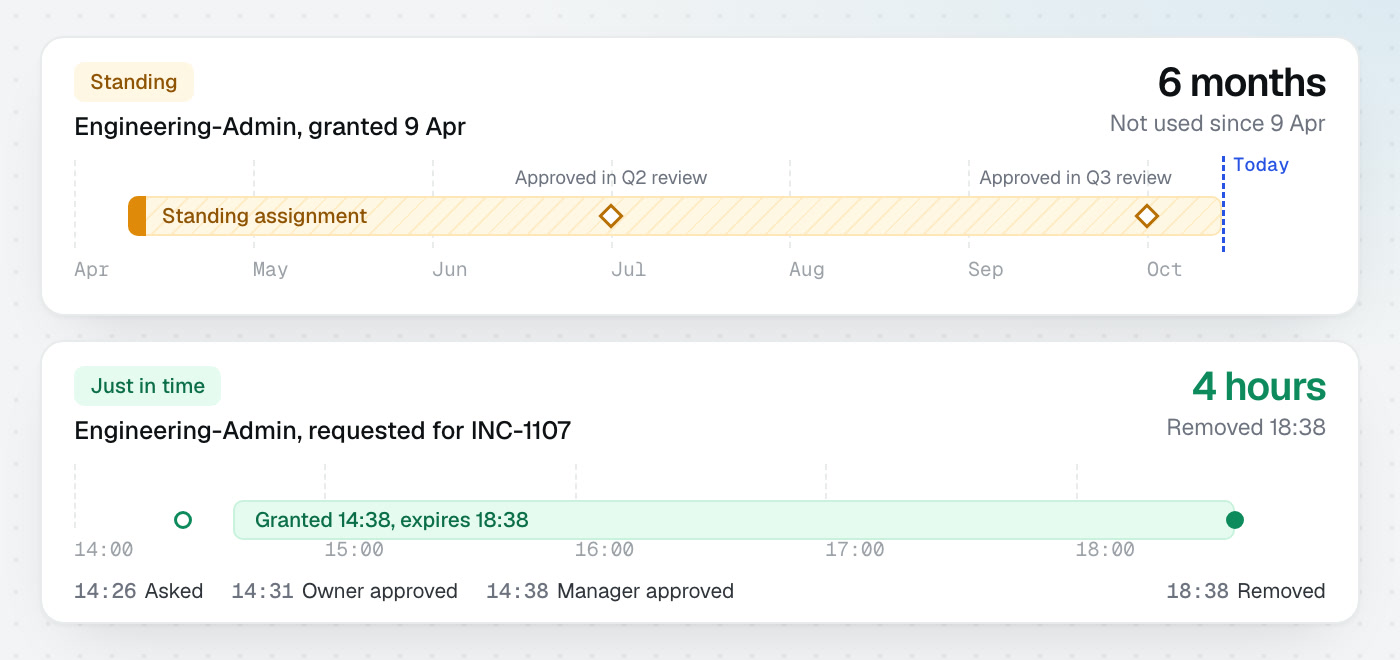Viewport: 1400px width, 660px height.
Task: Click the Sep axis label
Action: click(x=985, y=270)
